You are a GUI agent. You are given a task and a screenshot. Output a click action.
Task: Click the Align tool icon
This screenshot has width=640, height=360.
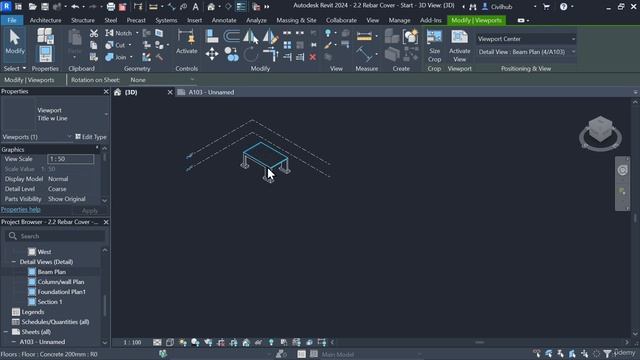[x=212, y=36]
